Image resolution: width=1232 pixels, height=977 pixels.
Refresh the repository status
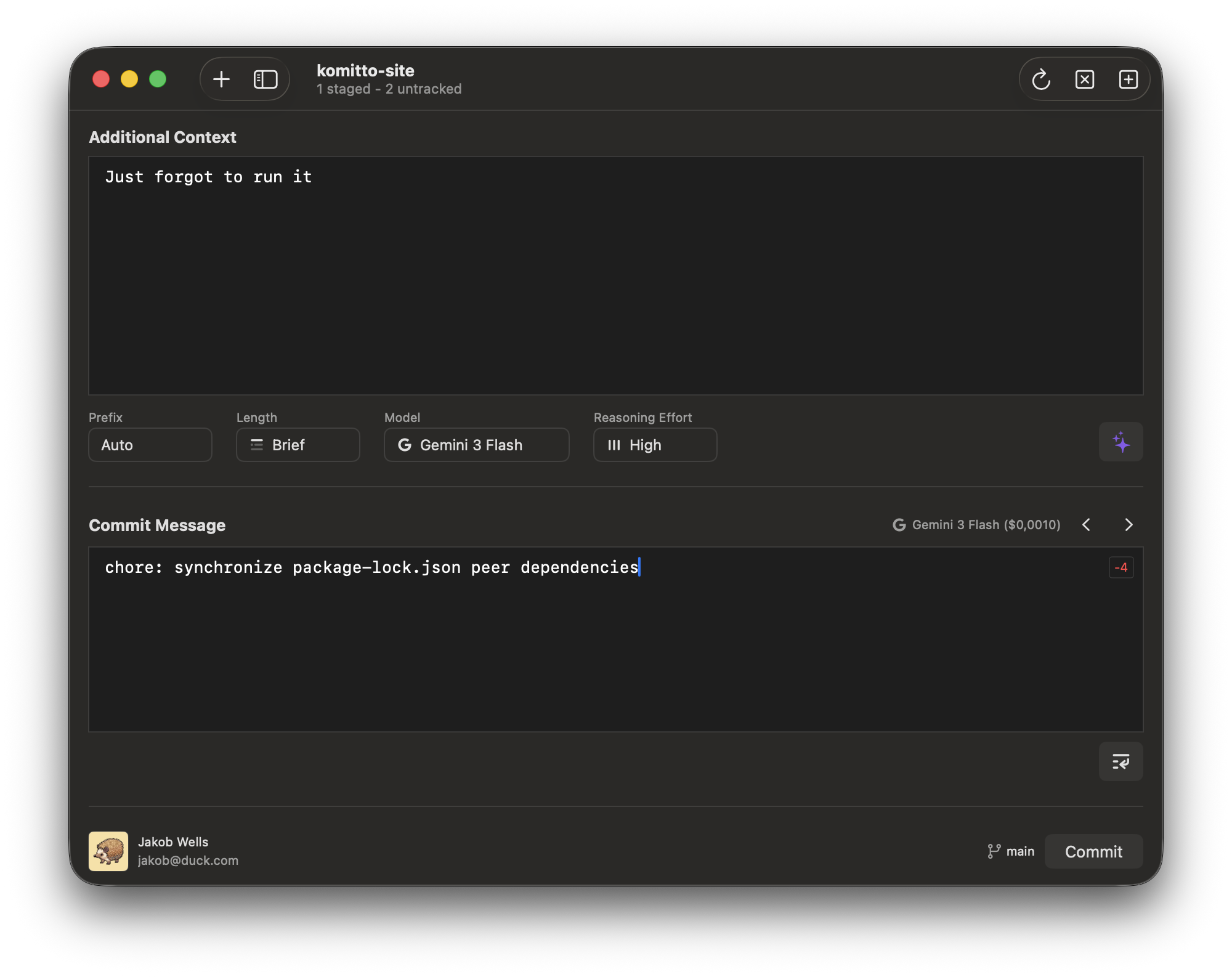coord(1042,79)
